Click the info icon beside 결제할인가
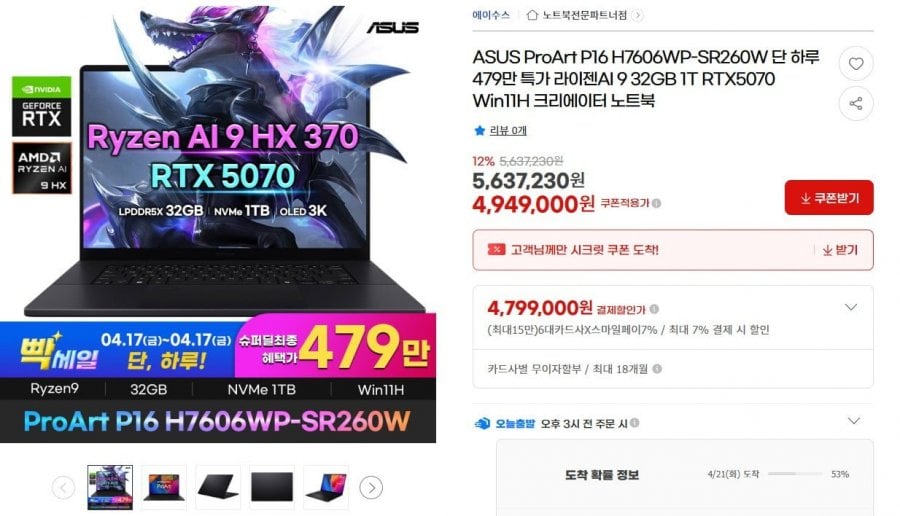This screenshot has width=900, height=516. coord(654,309)
